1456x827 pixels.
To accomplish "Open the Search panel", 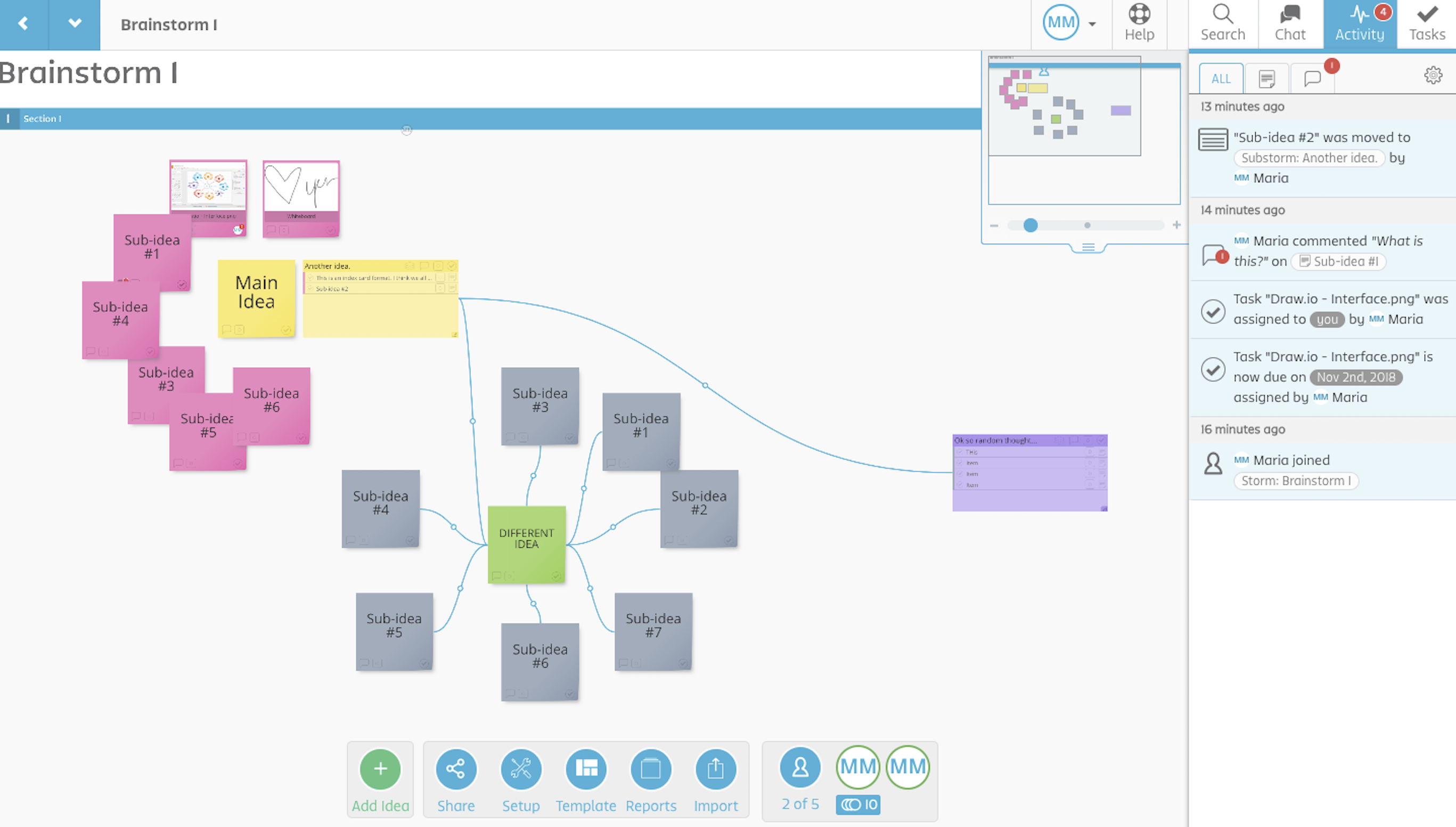I will 1223,23.
